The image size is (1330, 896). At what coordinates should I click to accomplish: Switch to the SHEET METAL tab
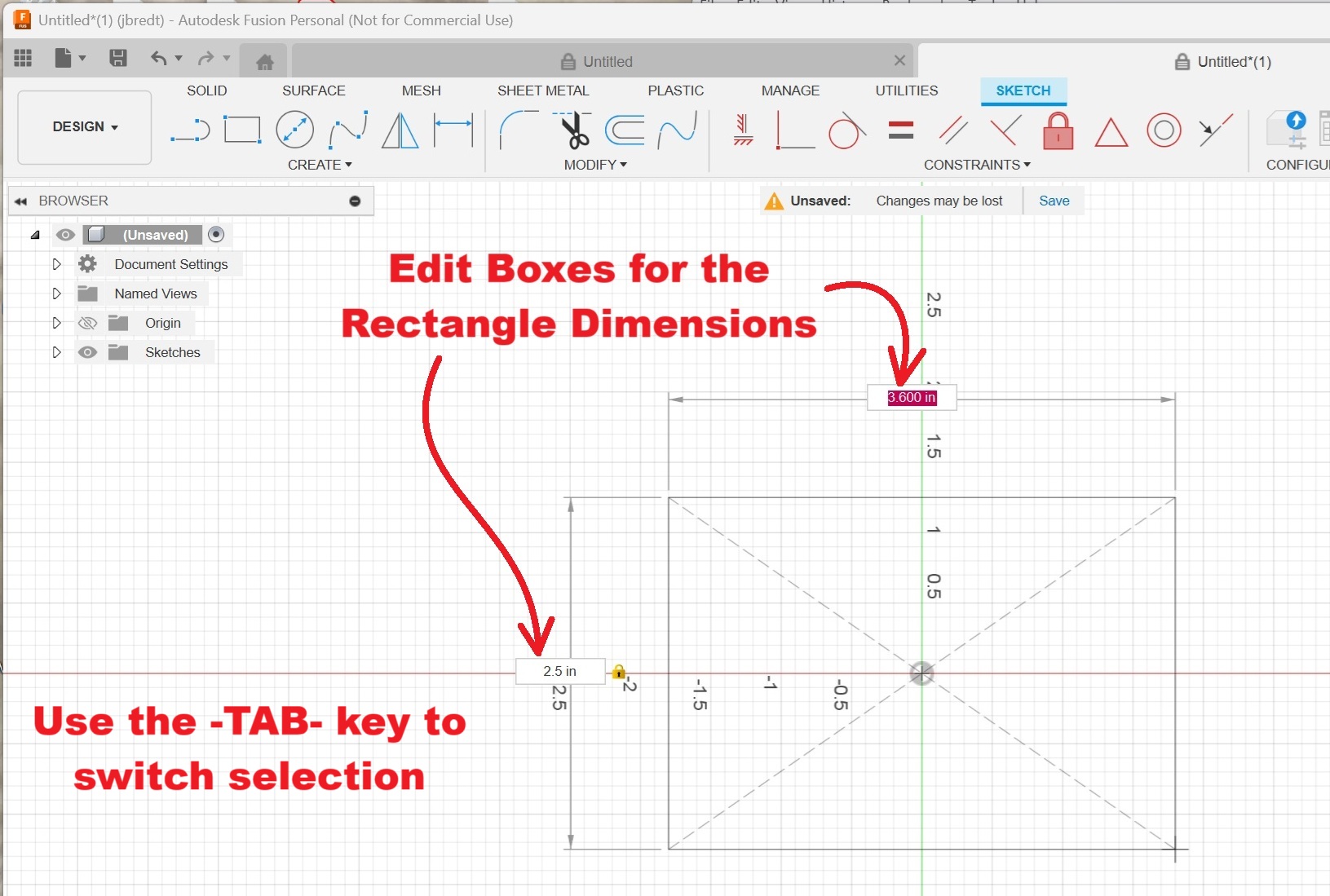pos(543,90)
